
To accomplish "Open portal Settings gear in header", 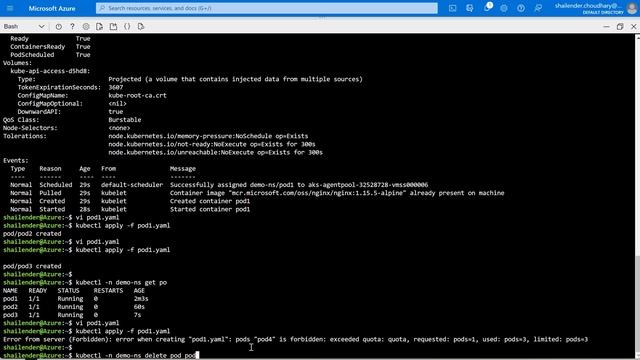I will pyautogui.click(x=504, y=8).
